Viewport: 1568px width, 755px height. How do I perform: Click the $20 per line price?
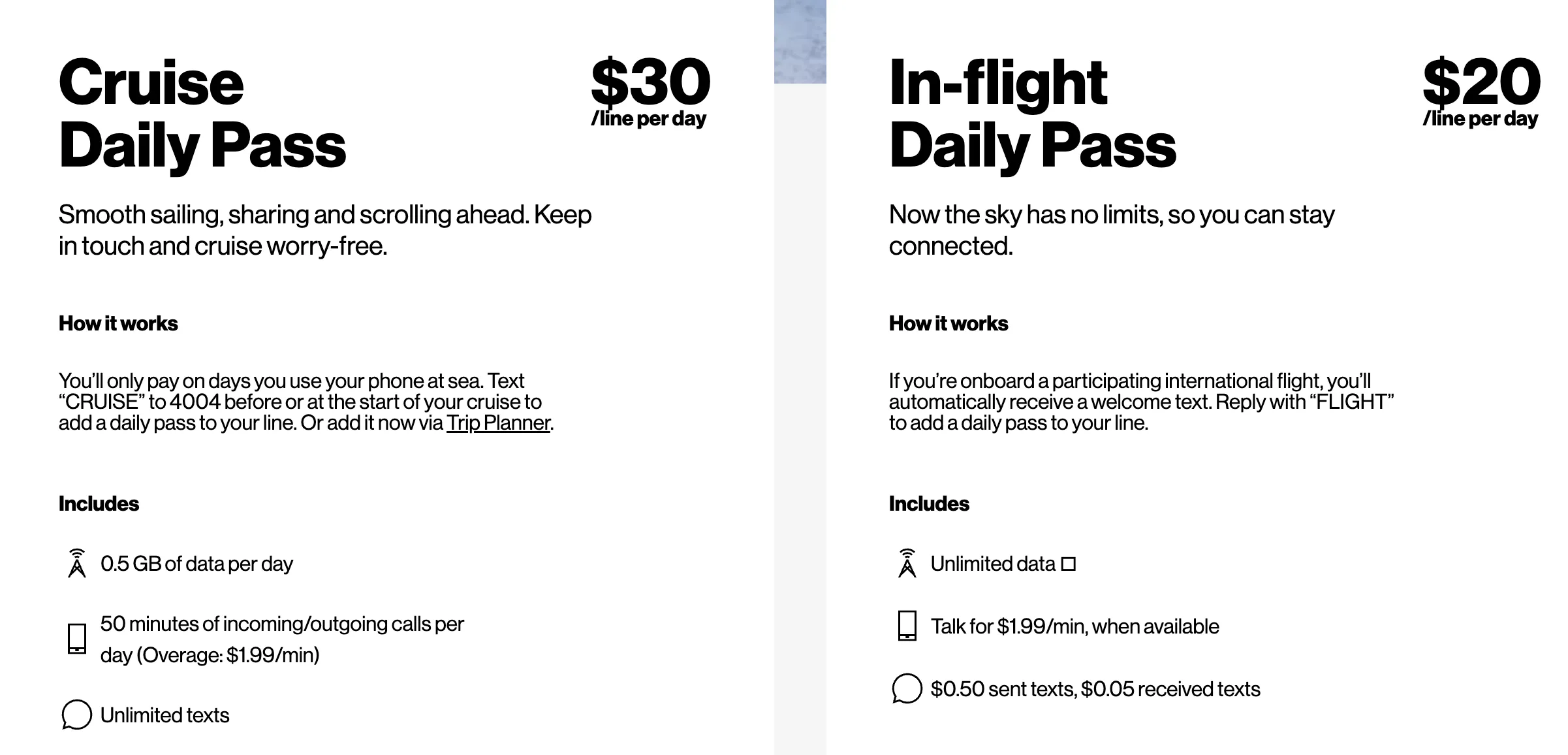pyautogui.click(x=1481, y=92)
